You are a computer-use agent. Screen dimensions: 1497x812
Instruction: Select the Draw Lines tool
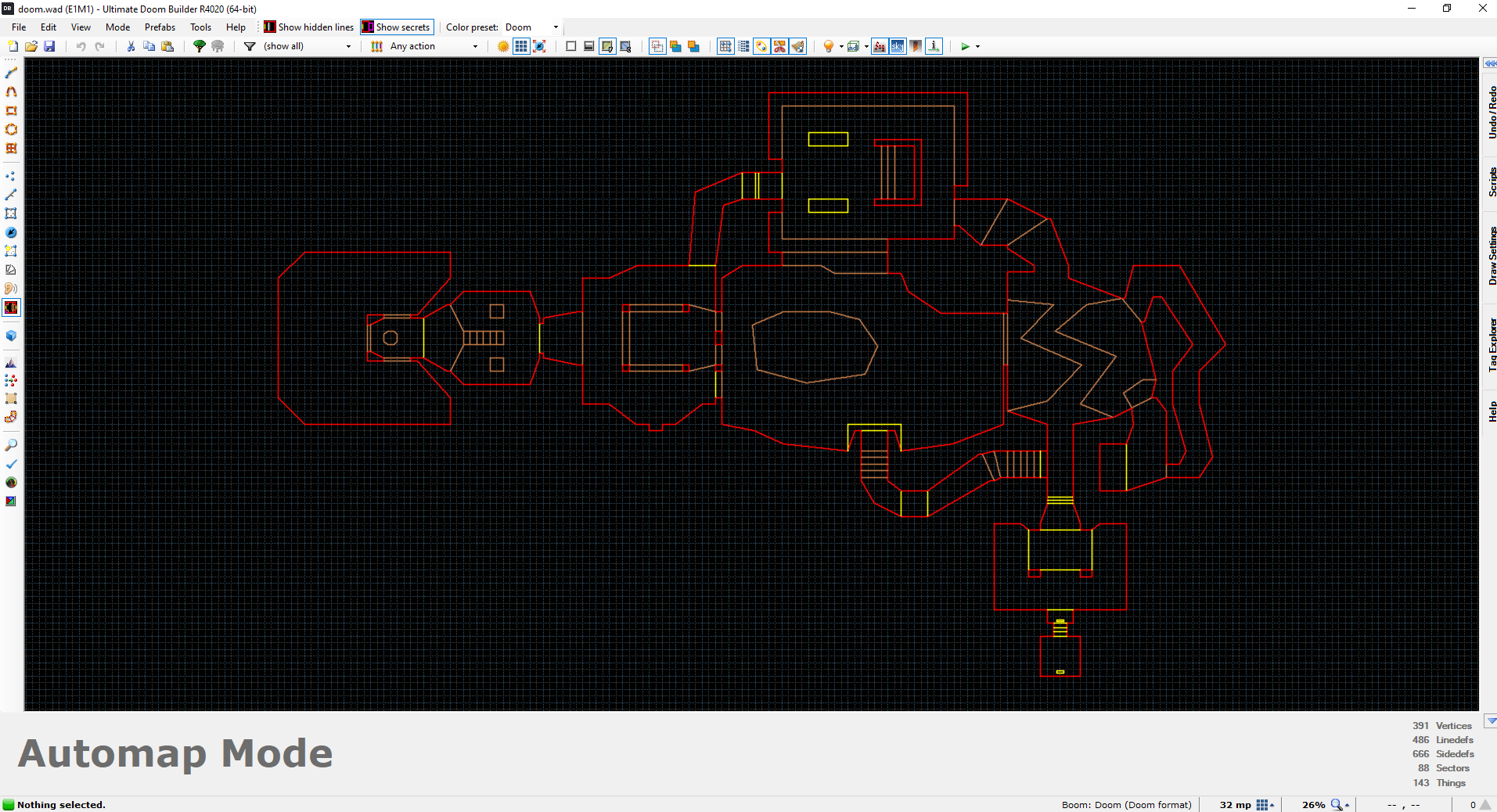(11, 73)
